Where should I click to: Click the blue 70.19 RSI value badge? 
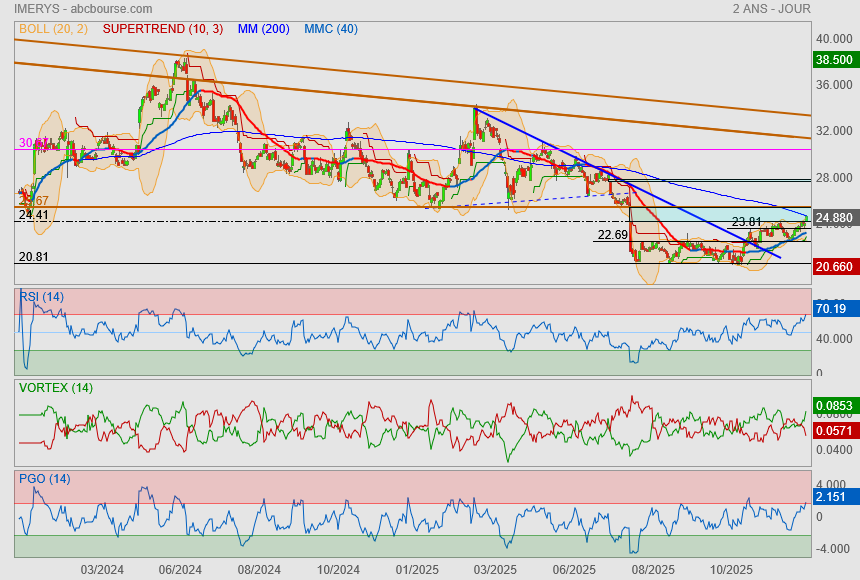point(832,309)
